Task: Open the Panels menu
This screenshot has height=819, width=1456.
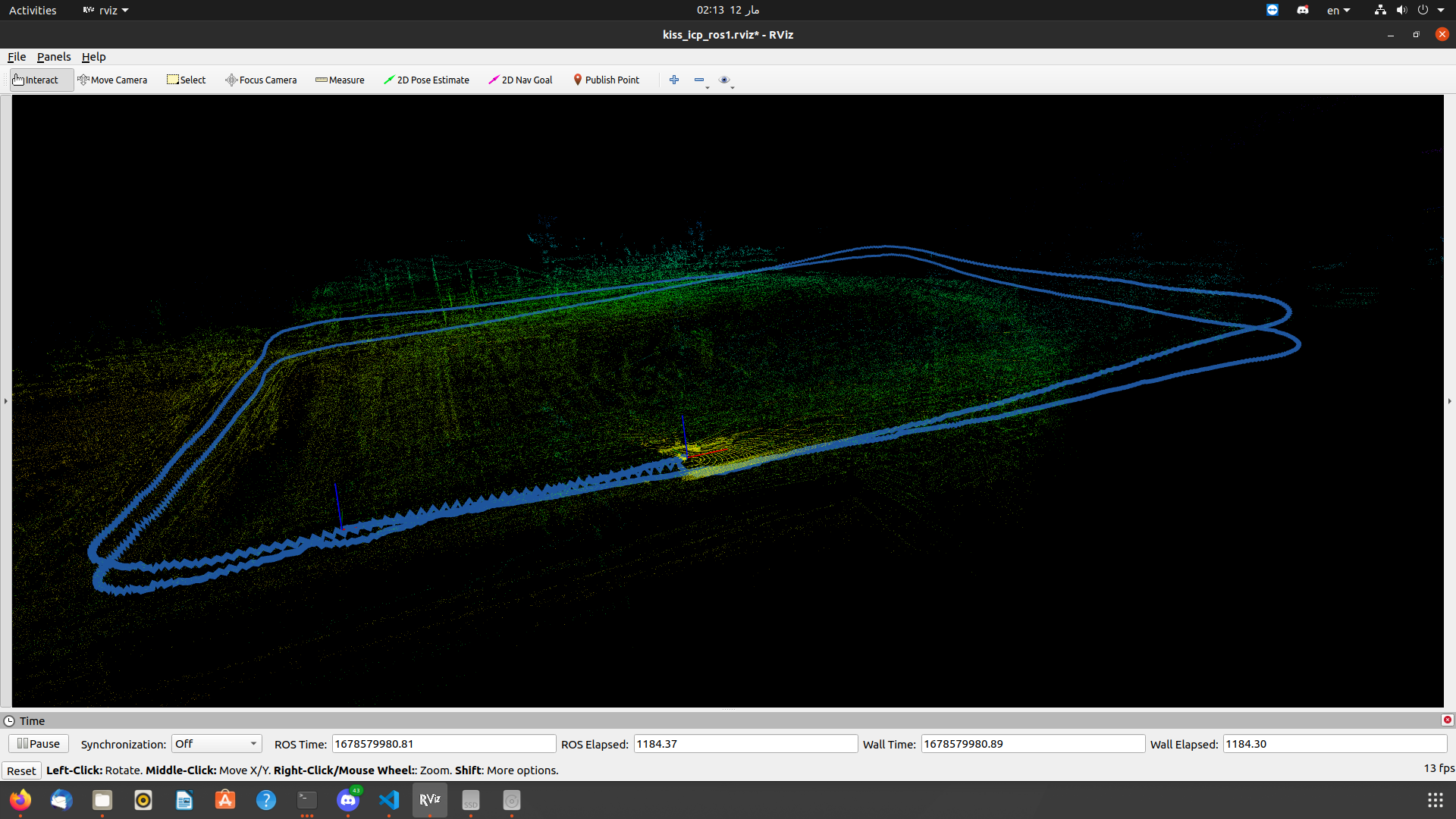Action: [x=53, y=57]
